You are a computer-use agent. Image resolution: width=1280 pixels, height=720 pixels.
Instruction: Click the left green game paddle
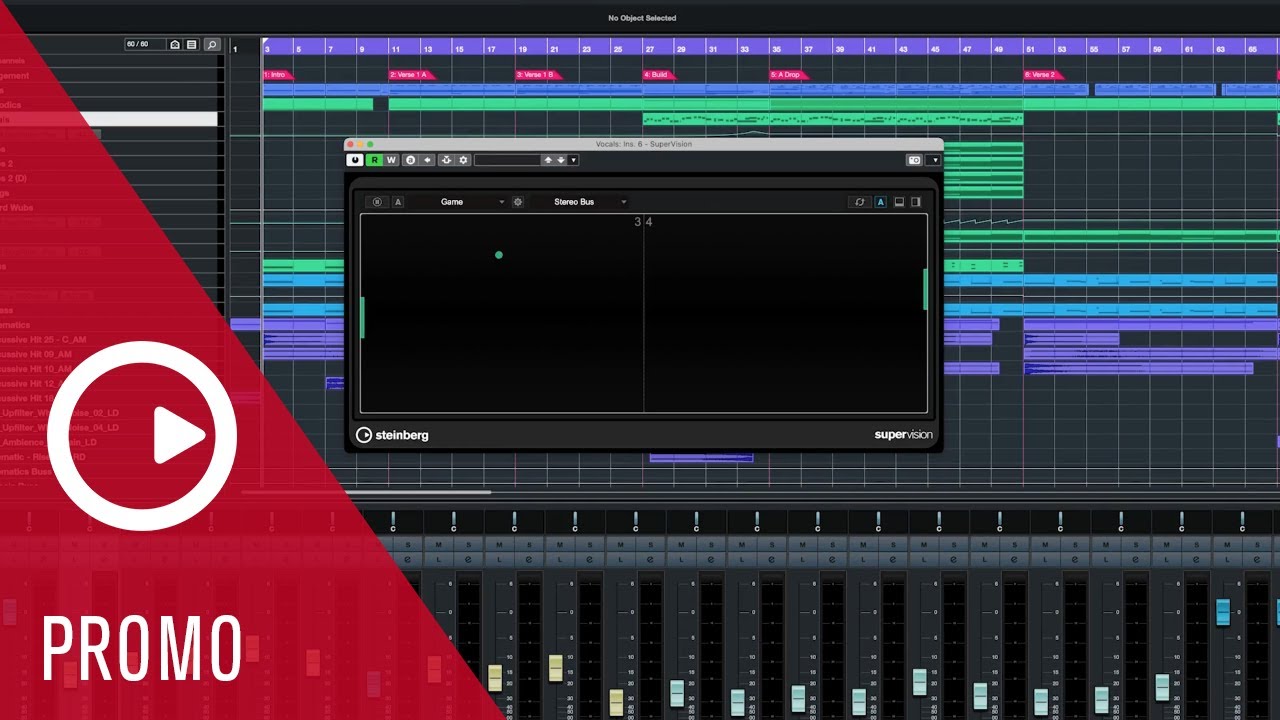[x=363, y=317]
